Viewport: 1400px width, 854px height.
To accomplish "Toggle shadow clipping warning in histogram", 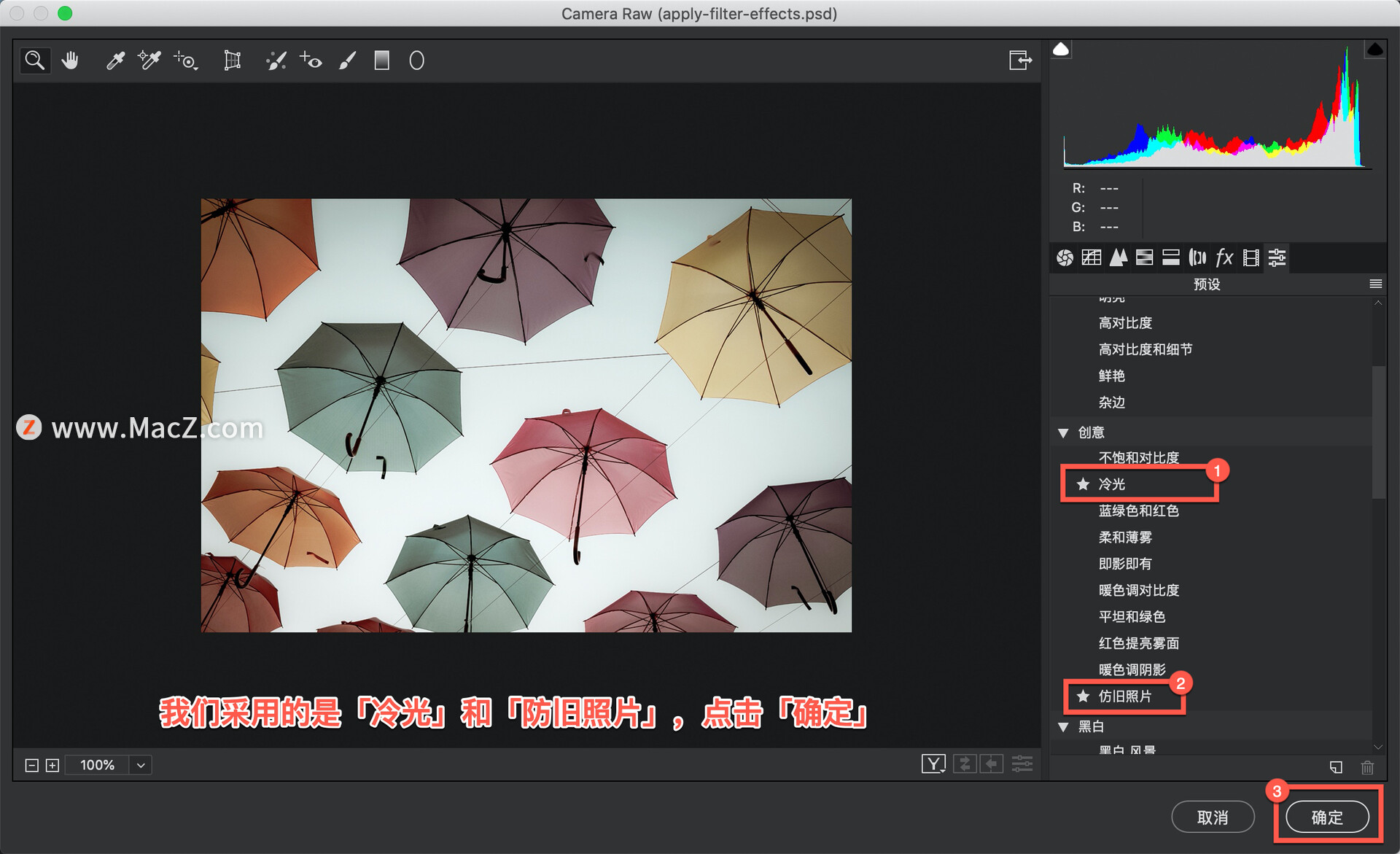I will click(1061, 50).
